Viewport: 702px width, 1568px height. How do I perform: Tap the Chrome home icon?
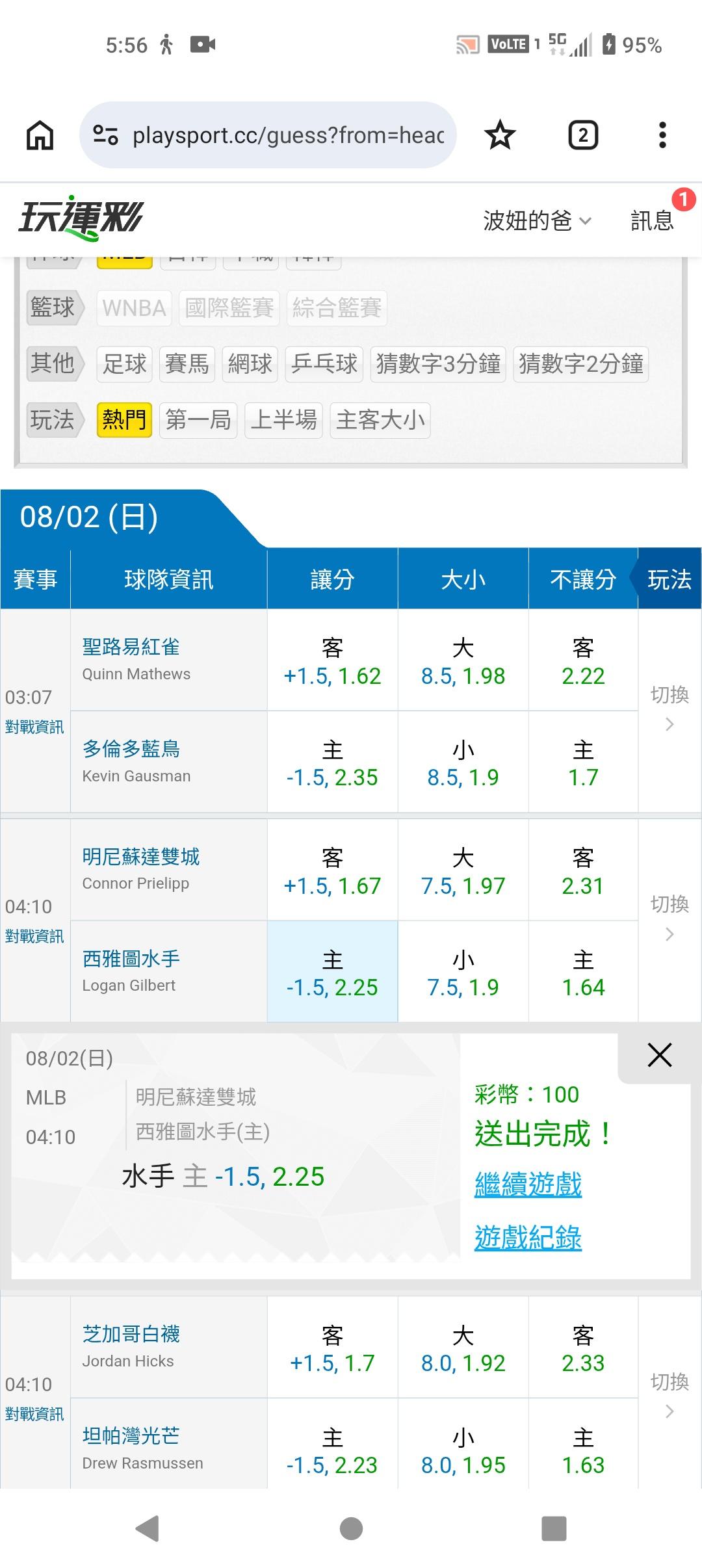[x=40, y=135]
